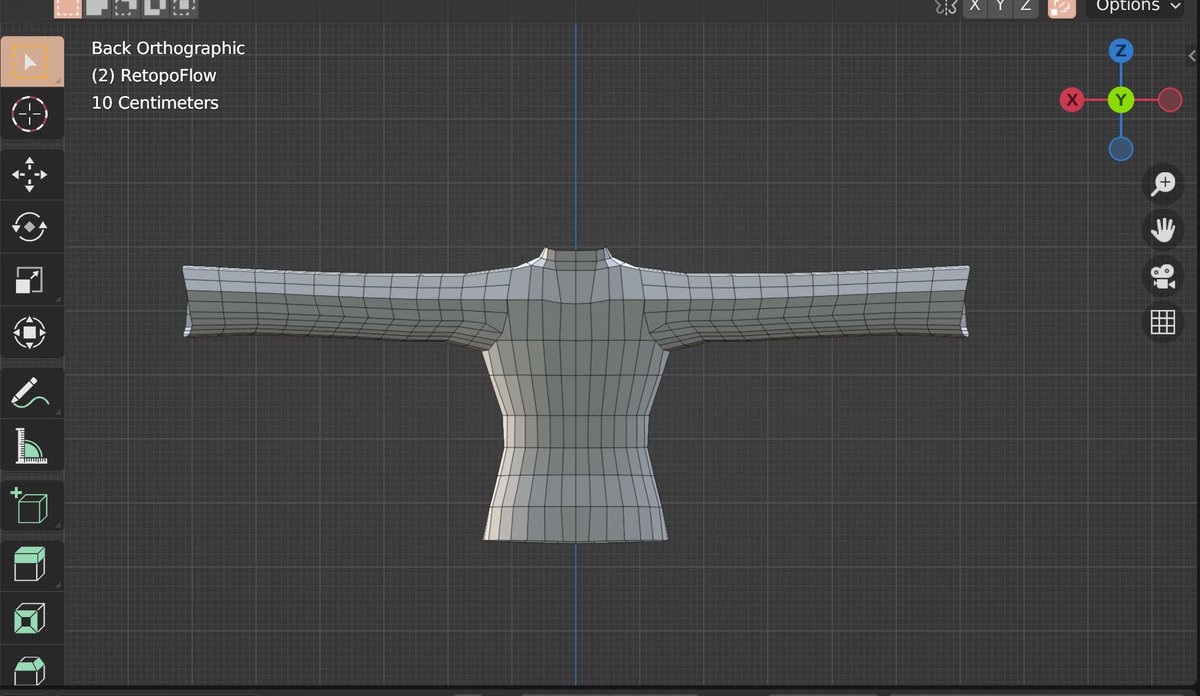Set selection mode to subtract

coord(126,6)
